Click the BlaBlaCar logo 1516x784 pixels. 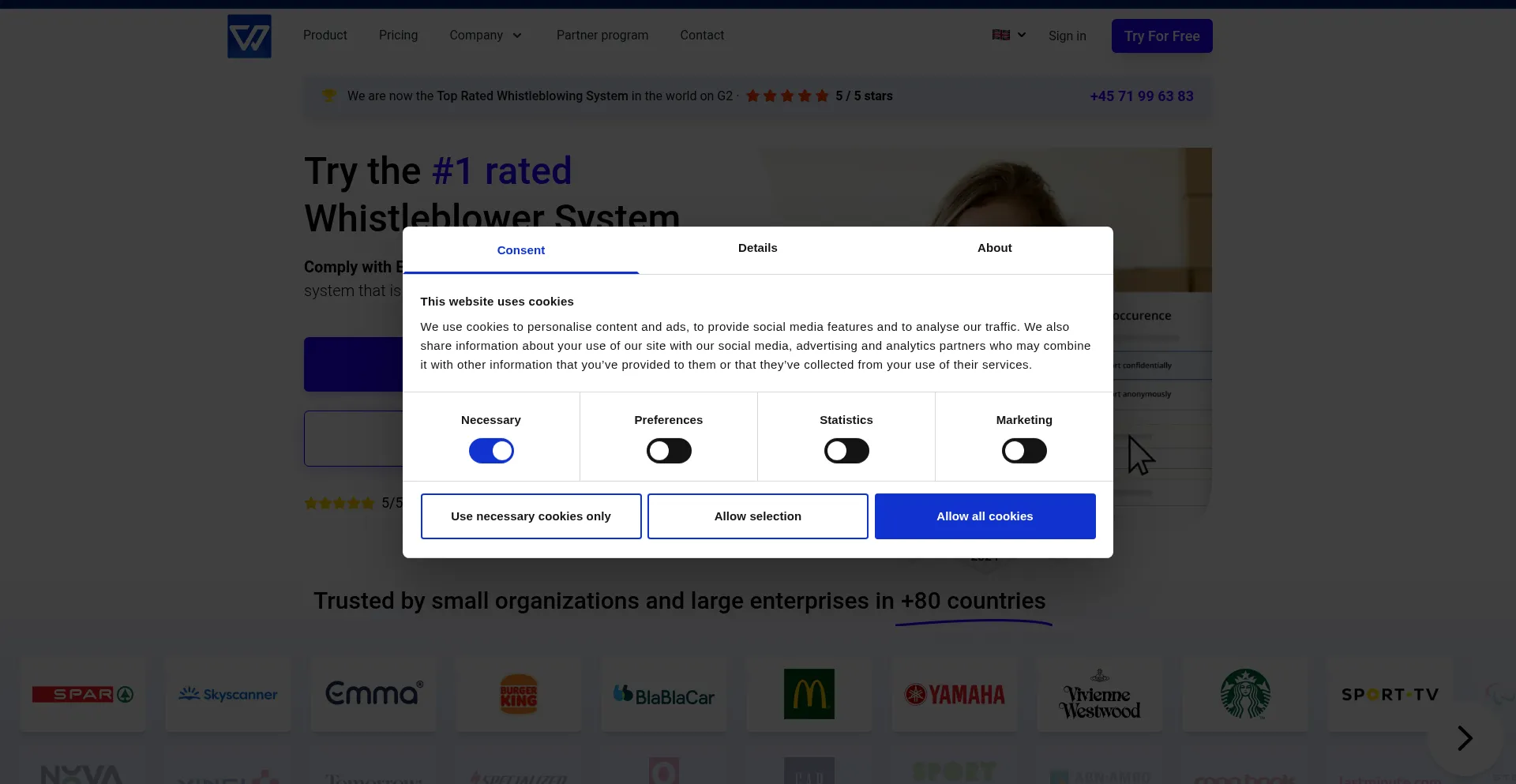click(663, 694)
